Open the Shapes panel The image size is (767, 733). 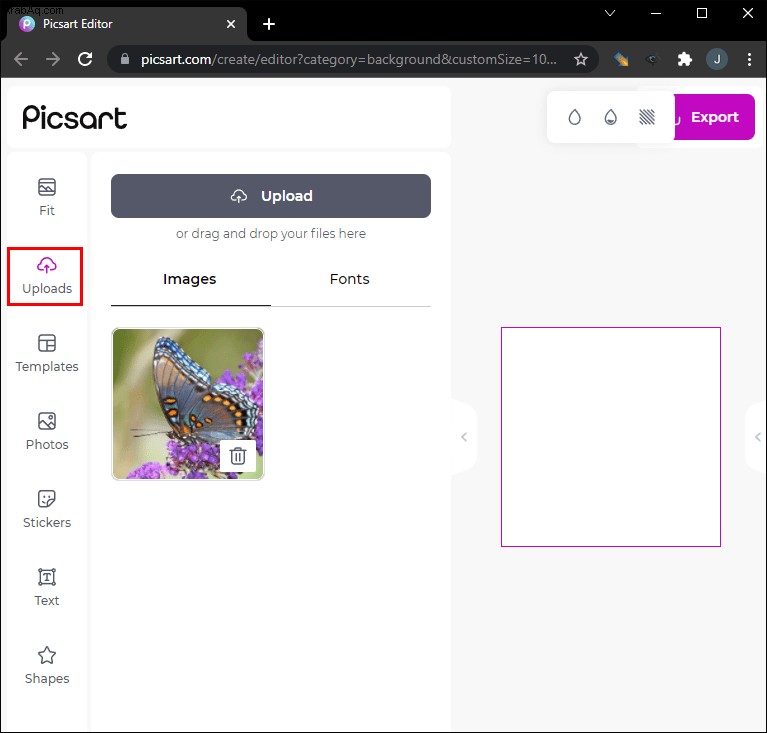[x=47, y=666]
